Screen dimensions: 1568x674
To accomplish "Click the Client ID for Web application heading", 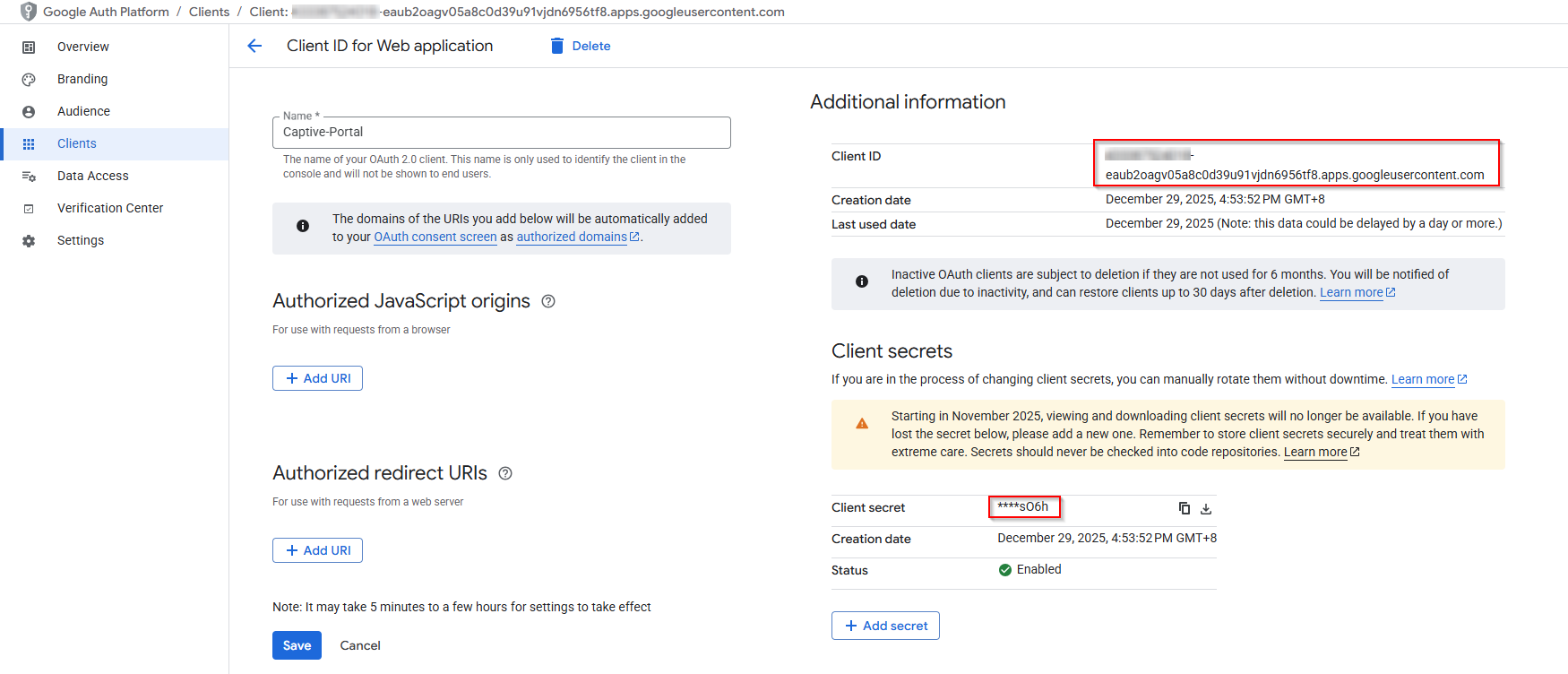I will click(390, 46).
